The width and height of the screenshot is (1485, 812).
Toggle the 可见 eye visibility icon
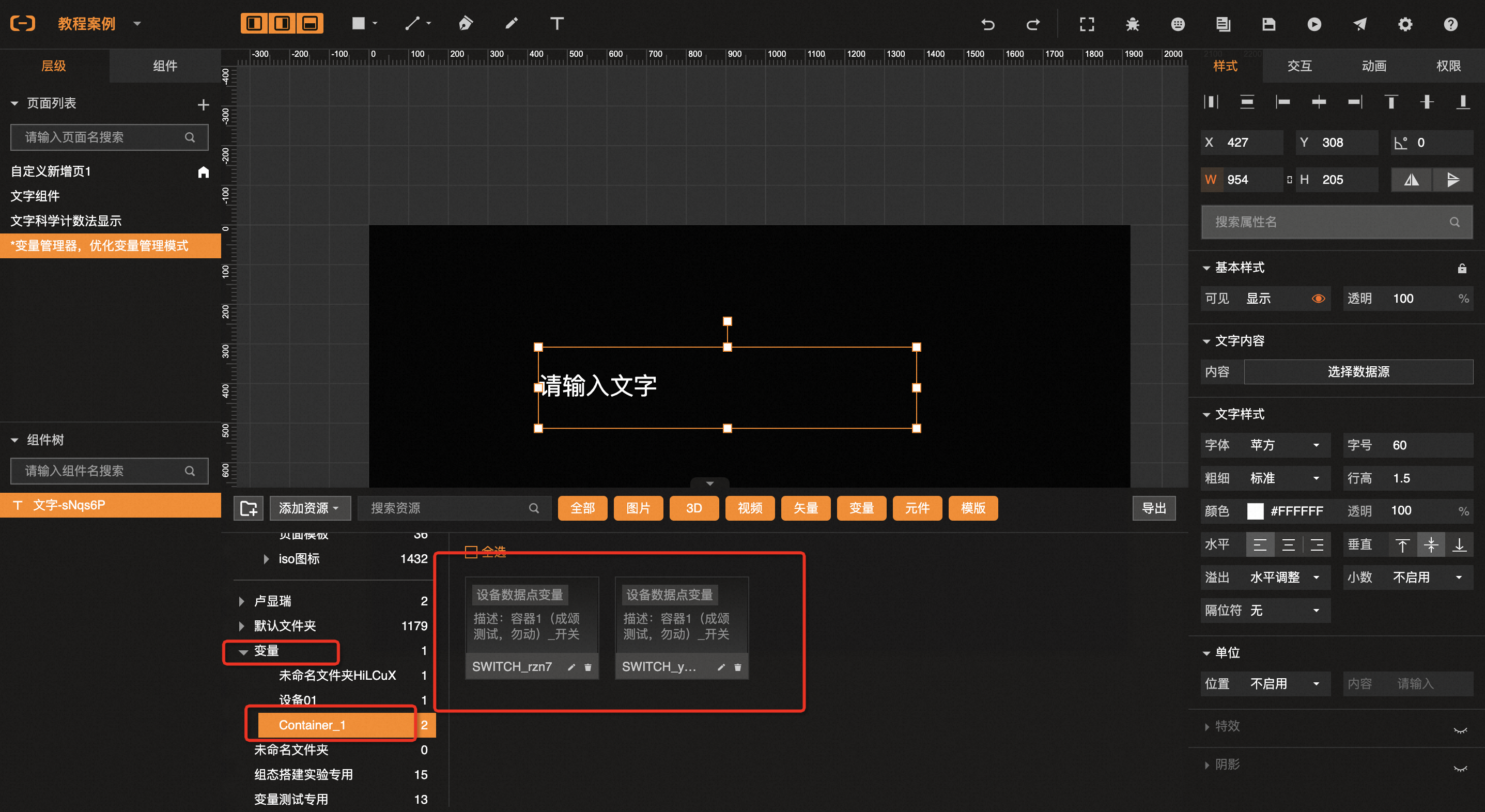pos(1318,299)
